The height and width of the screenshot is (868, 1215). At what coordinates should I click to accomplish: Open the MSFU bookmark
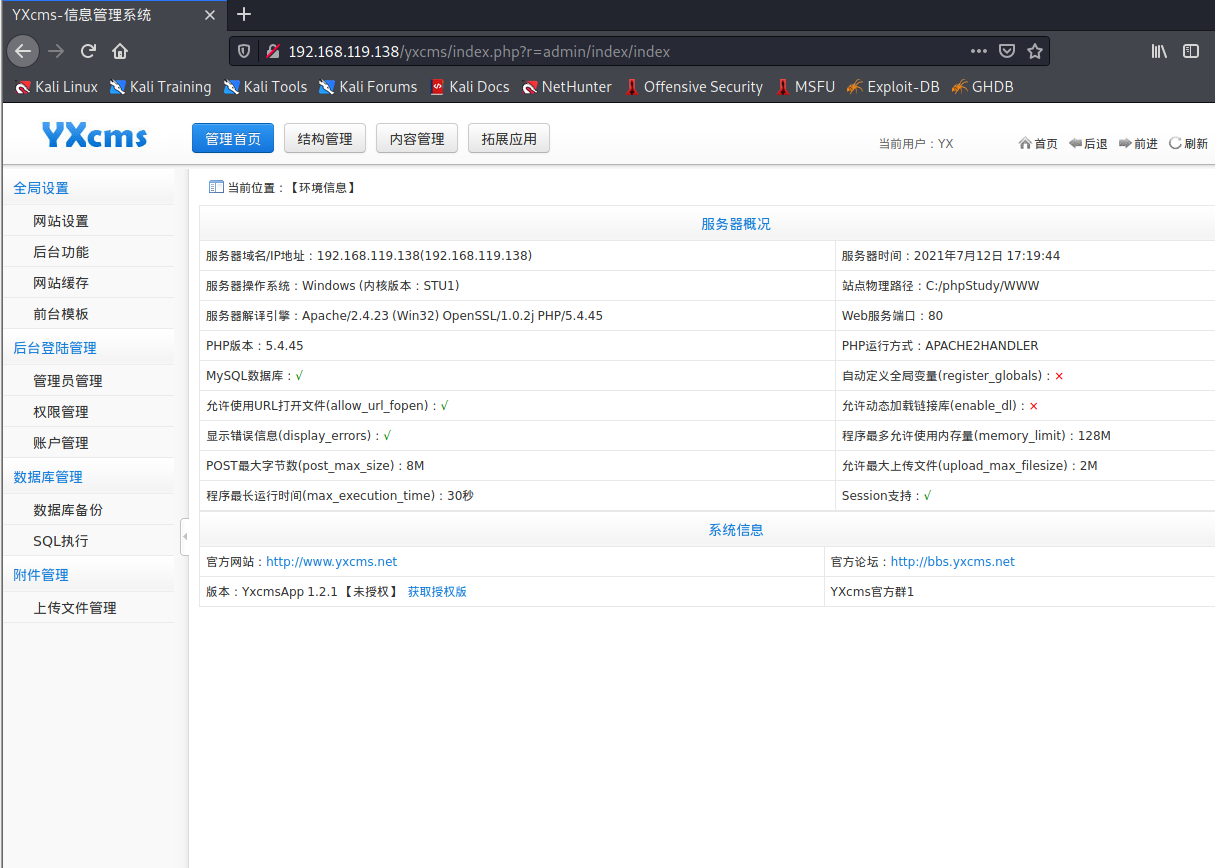[x=805, y=87]
